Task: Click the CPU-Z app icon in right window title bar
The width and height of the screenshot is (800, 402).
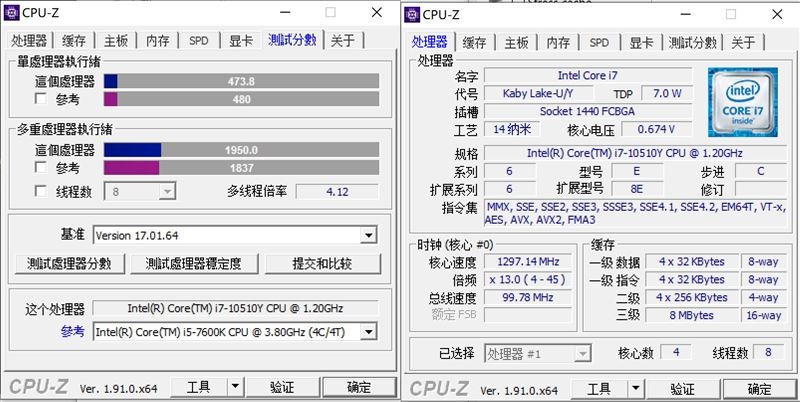Action: [x=412, y=14]
